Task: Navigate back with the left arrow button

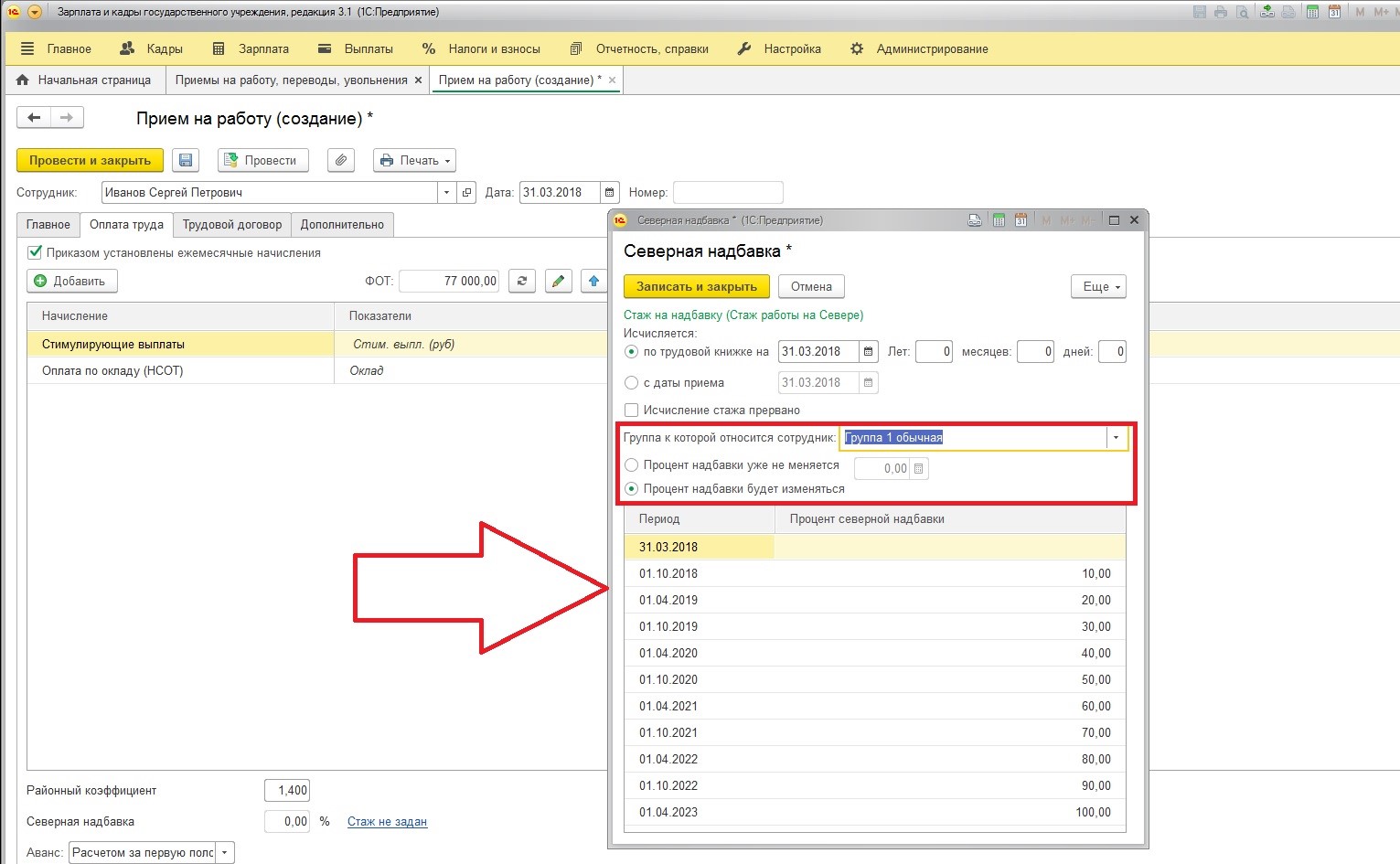Action: 34,117
